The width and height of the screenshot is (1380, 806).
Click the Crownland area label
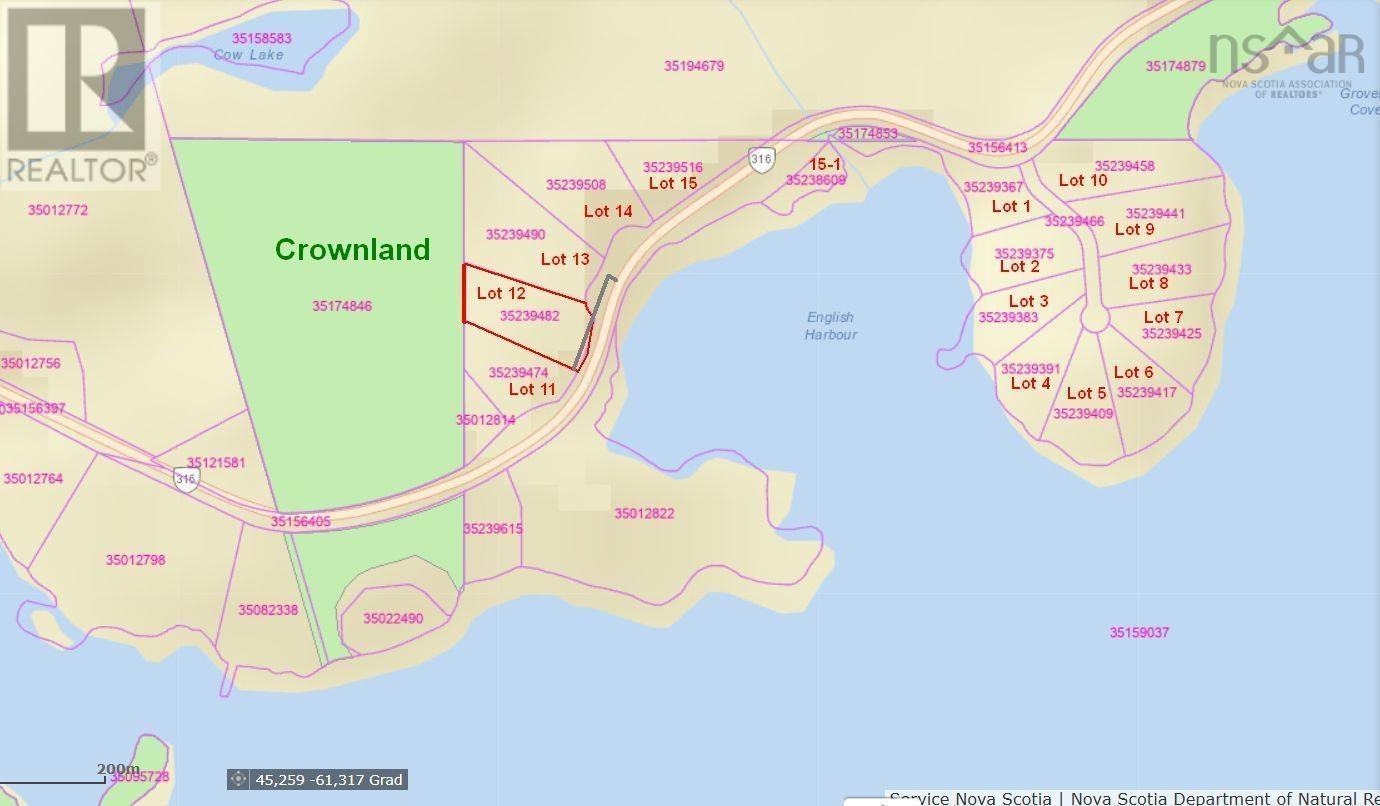(x=352, y=250)
